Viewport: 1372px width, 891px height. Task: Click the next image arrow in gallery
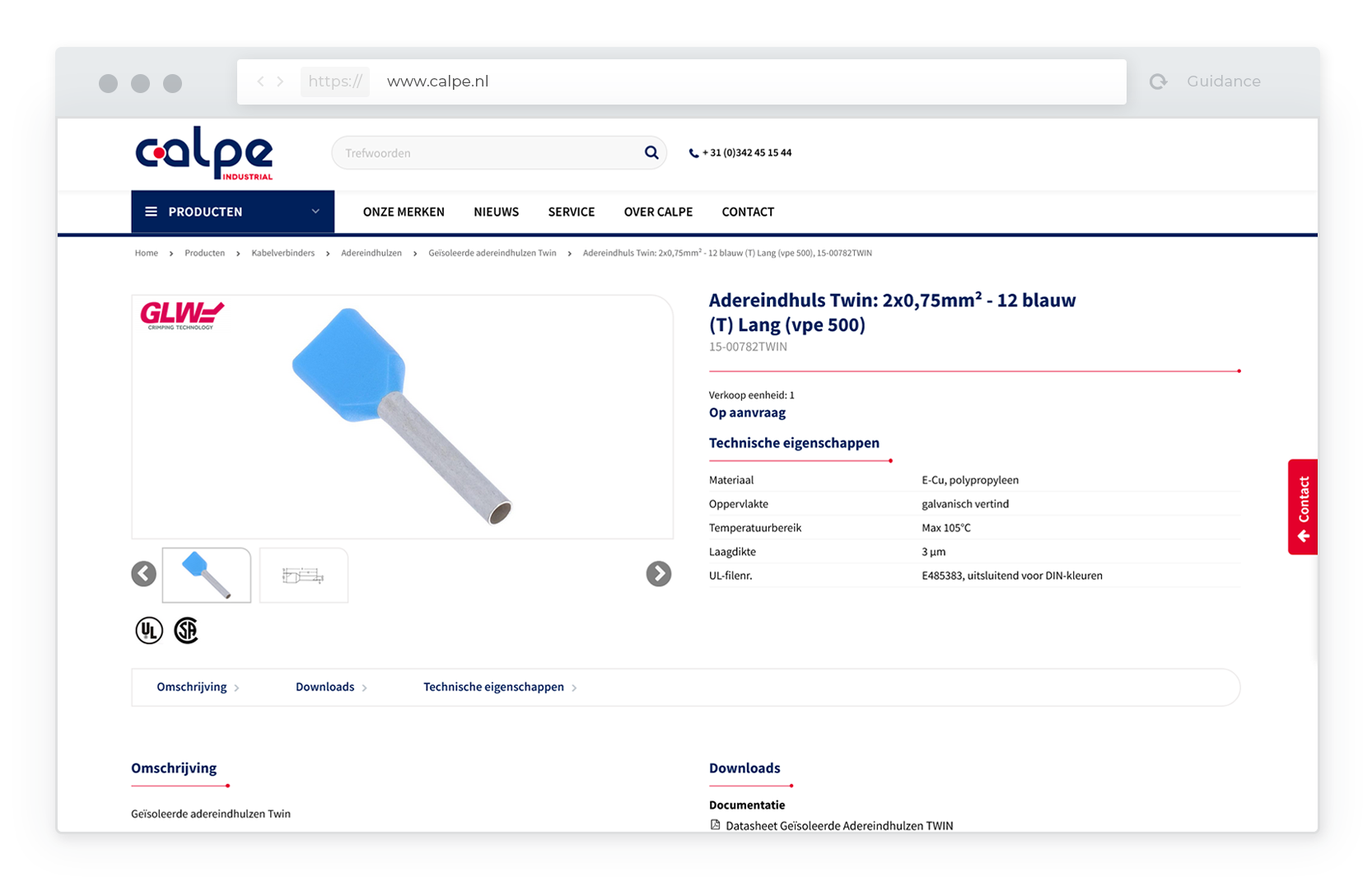tap(658, 574)
